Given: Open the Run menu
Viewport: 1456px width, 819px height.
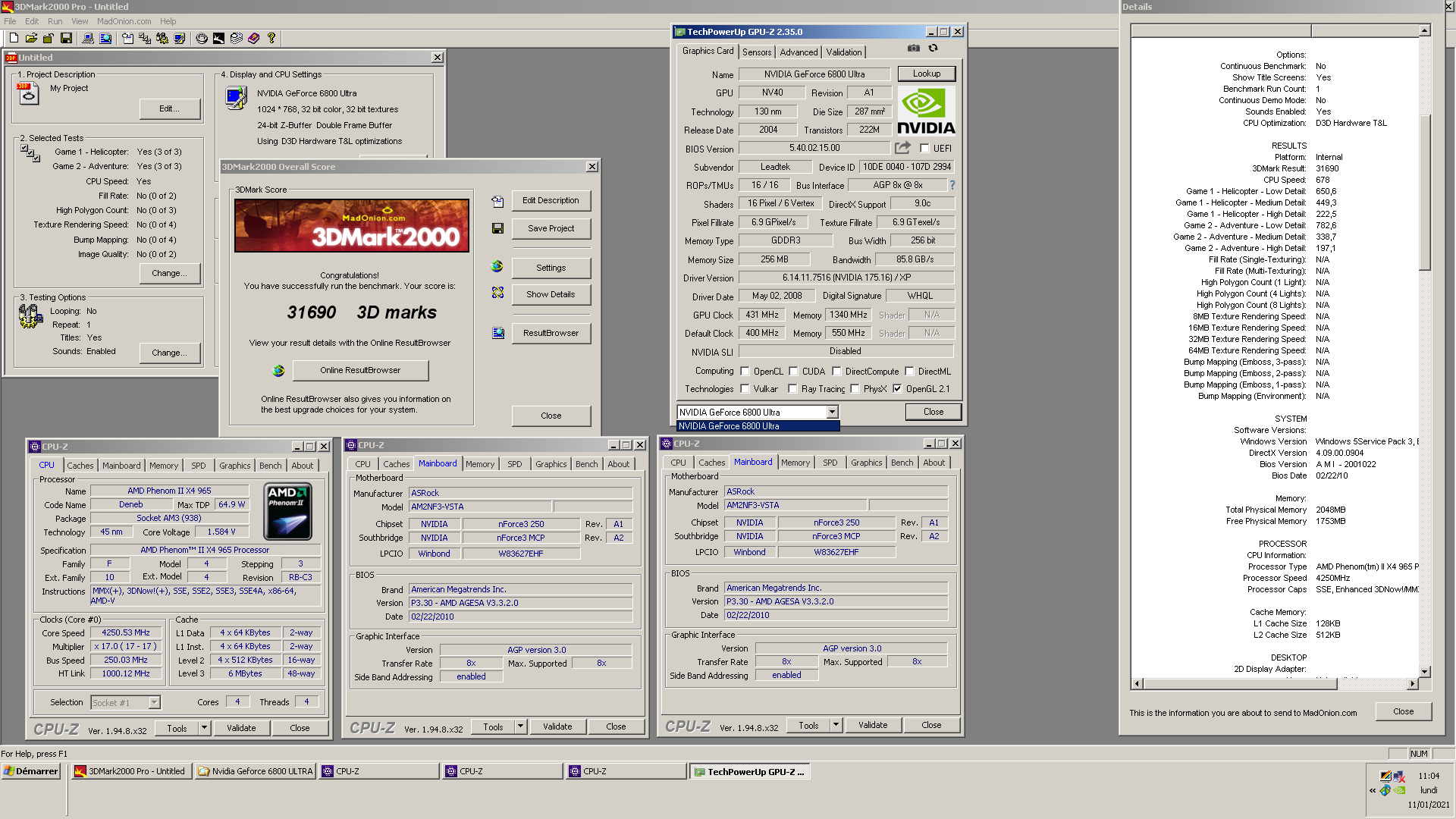Looking at the screenshot, I should click(x=55, y=21).
